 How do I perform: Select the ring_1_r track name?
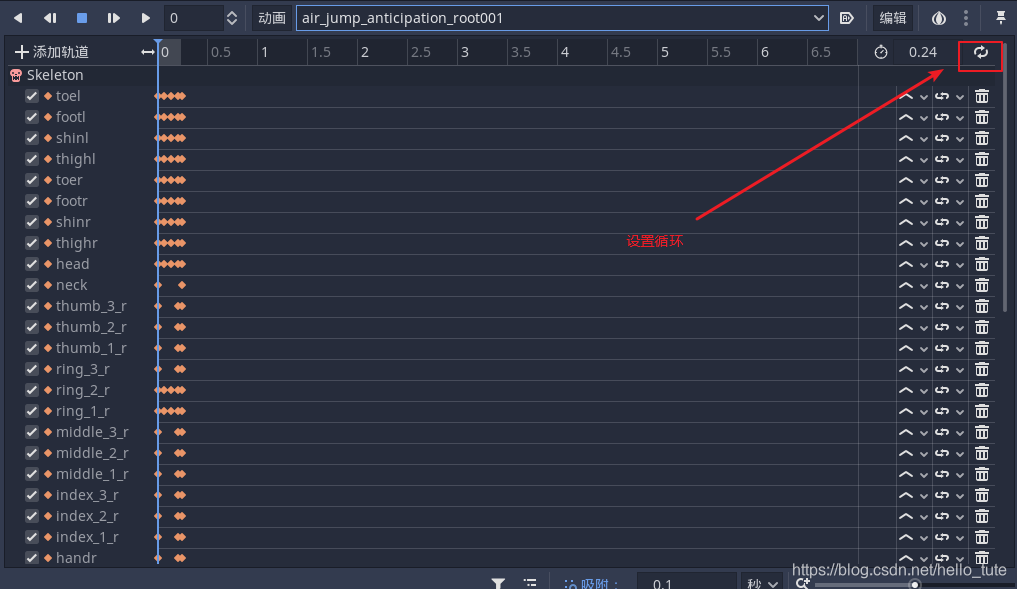pos(82,411)
